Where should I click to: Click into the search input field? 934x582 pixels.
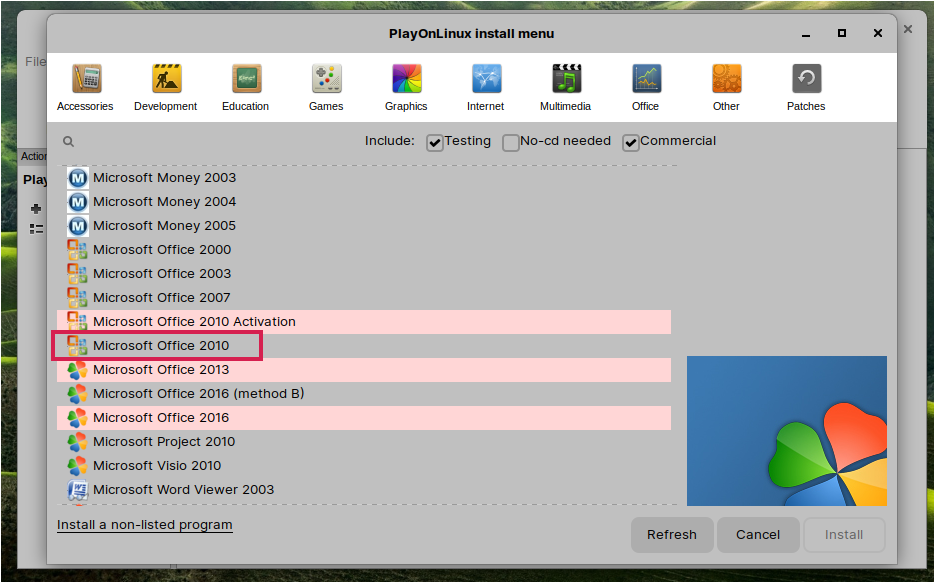[x=206, y=141]
